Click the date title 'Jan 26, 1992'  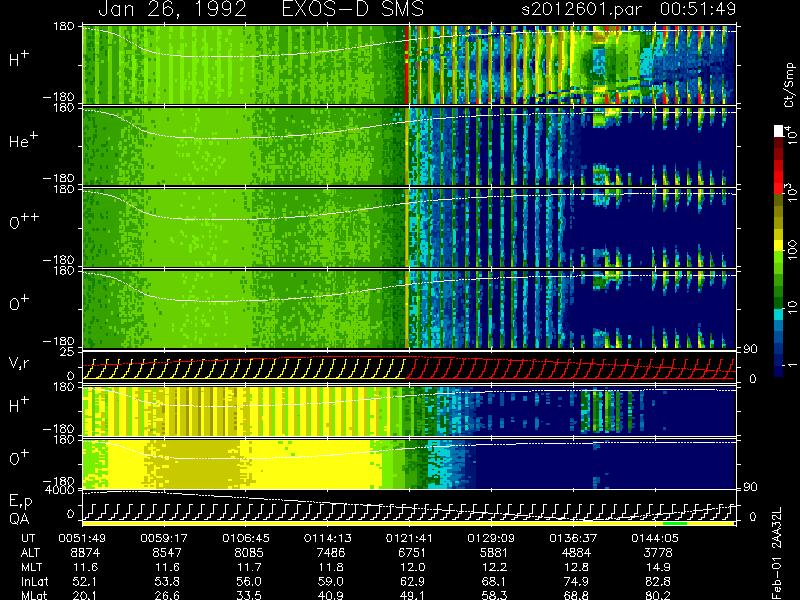tap(172, 10)
